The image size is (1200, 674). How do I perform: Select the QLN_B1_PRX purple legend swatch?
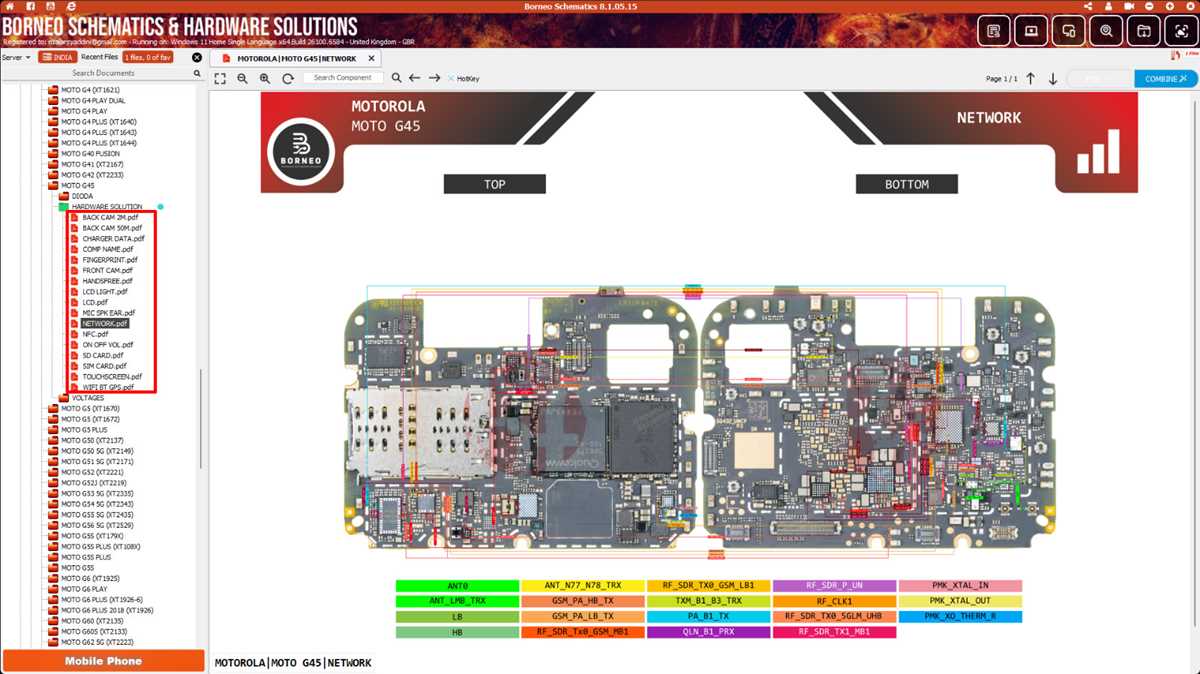(x=708, y=632)
